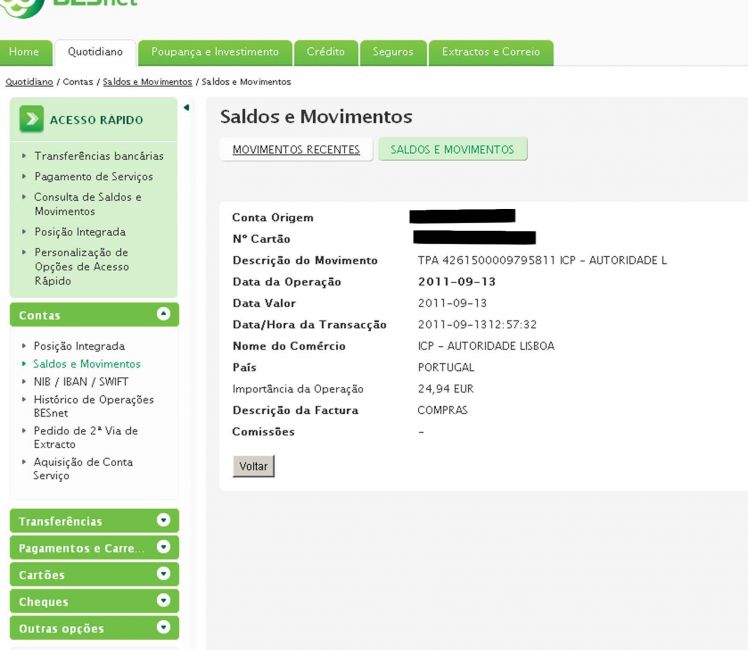Open Poupança e Investimento tab

(x=215, y=52)
